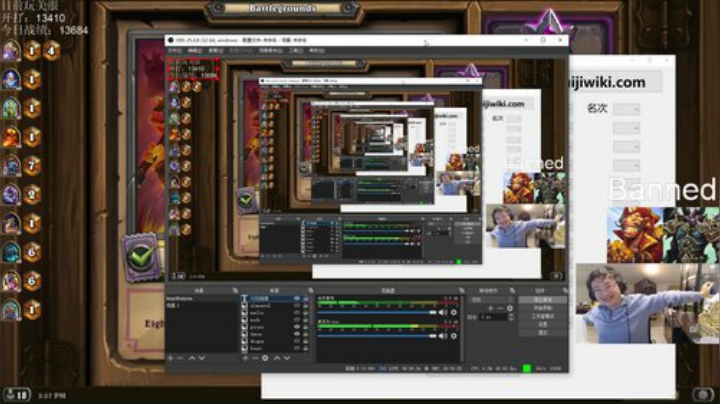The height and width of the screenshot is (404, 720).
Task: Open source properties gear in Sources panel footer
Action: tap(265, 358)
